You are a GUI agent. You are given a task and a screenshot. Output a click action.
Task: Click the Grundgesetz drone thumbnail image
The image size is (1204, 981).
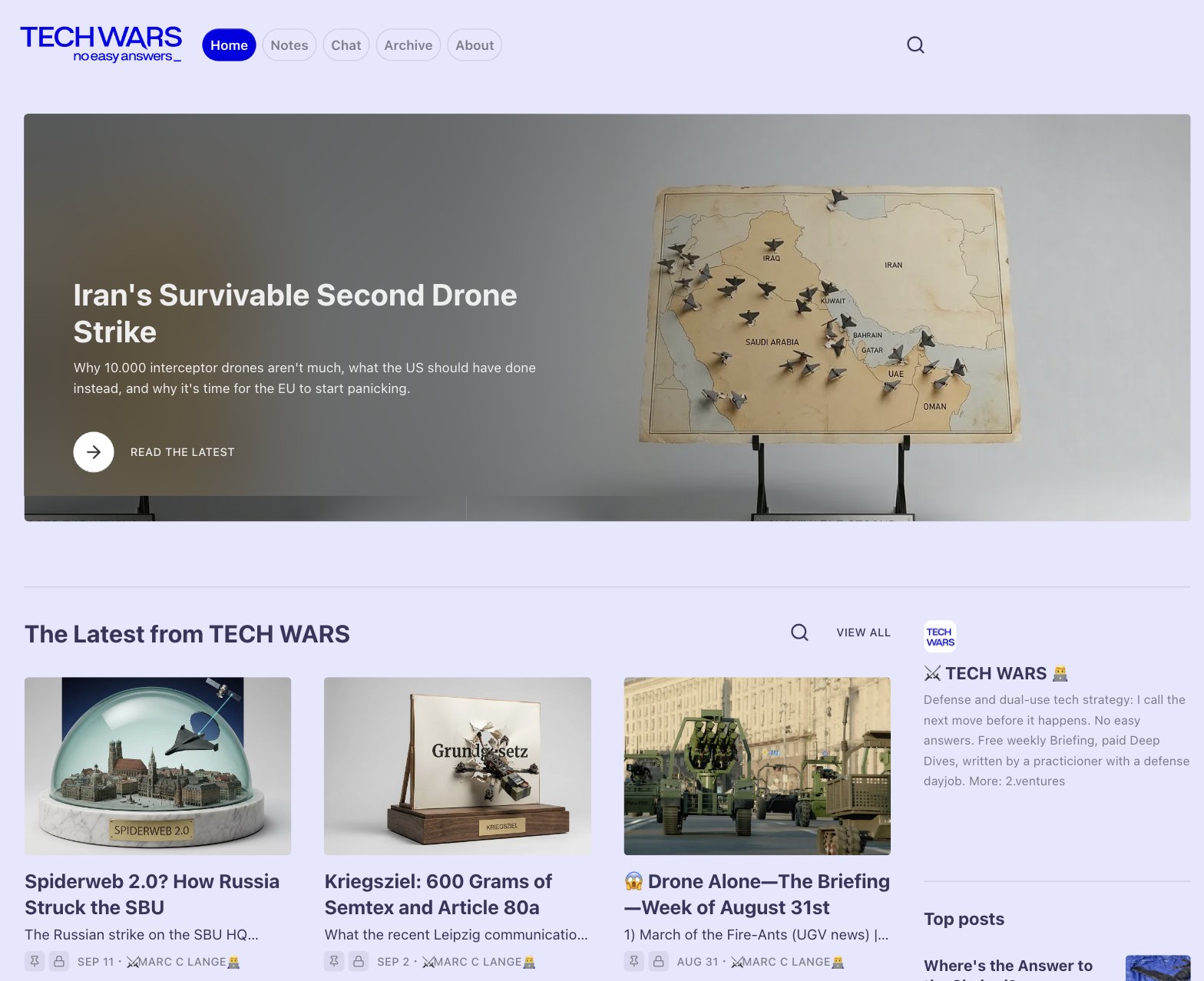point(458,766)
